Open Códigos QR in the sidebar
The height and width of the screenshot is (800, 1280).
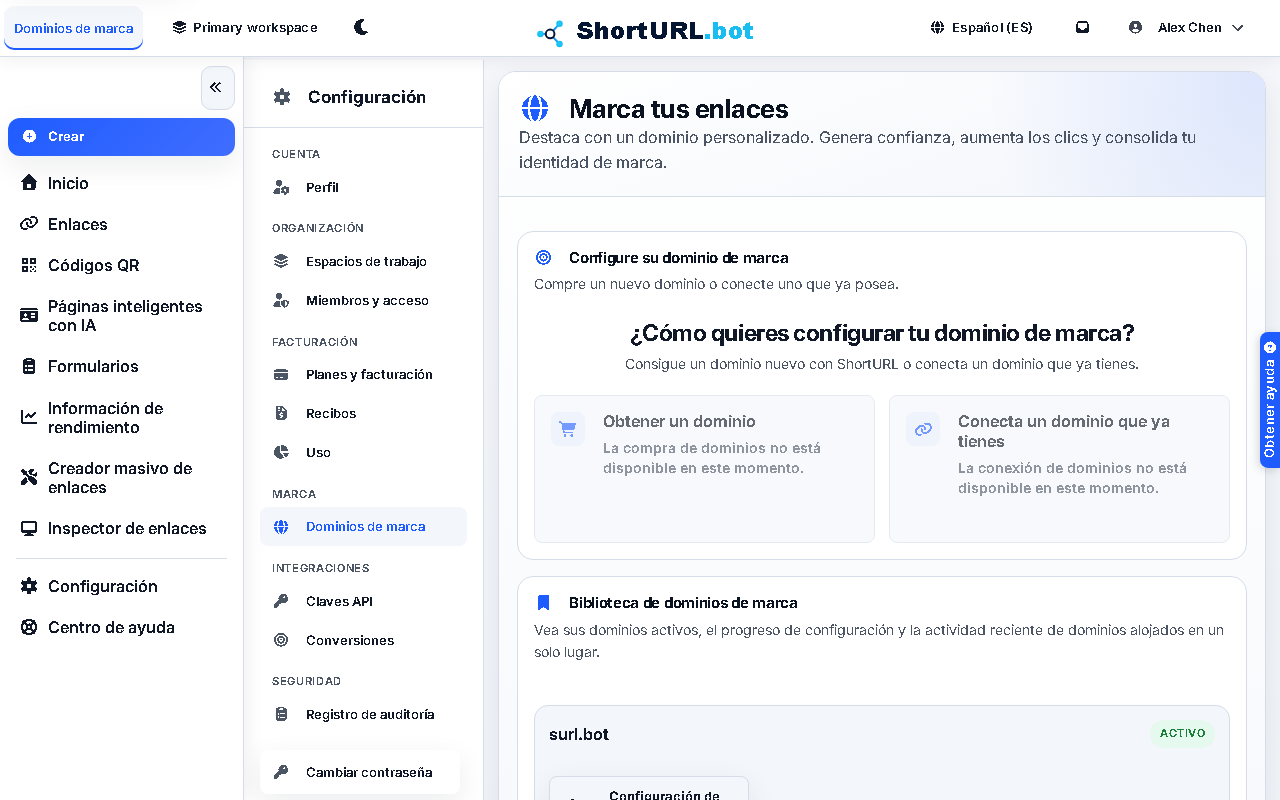click(121, 265)
